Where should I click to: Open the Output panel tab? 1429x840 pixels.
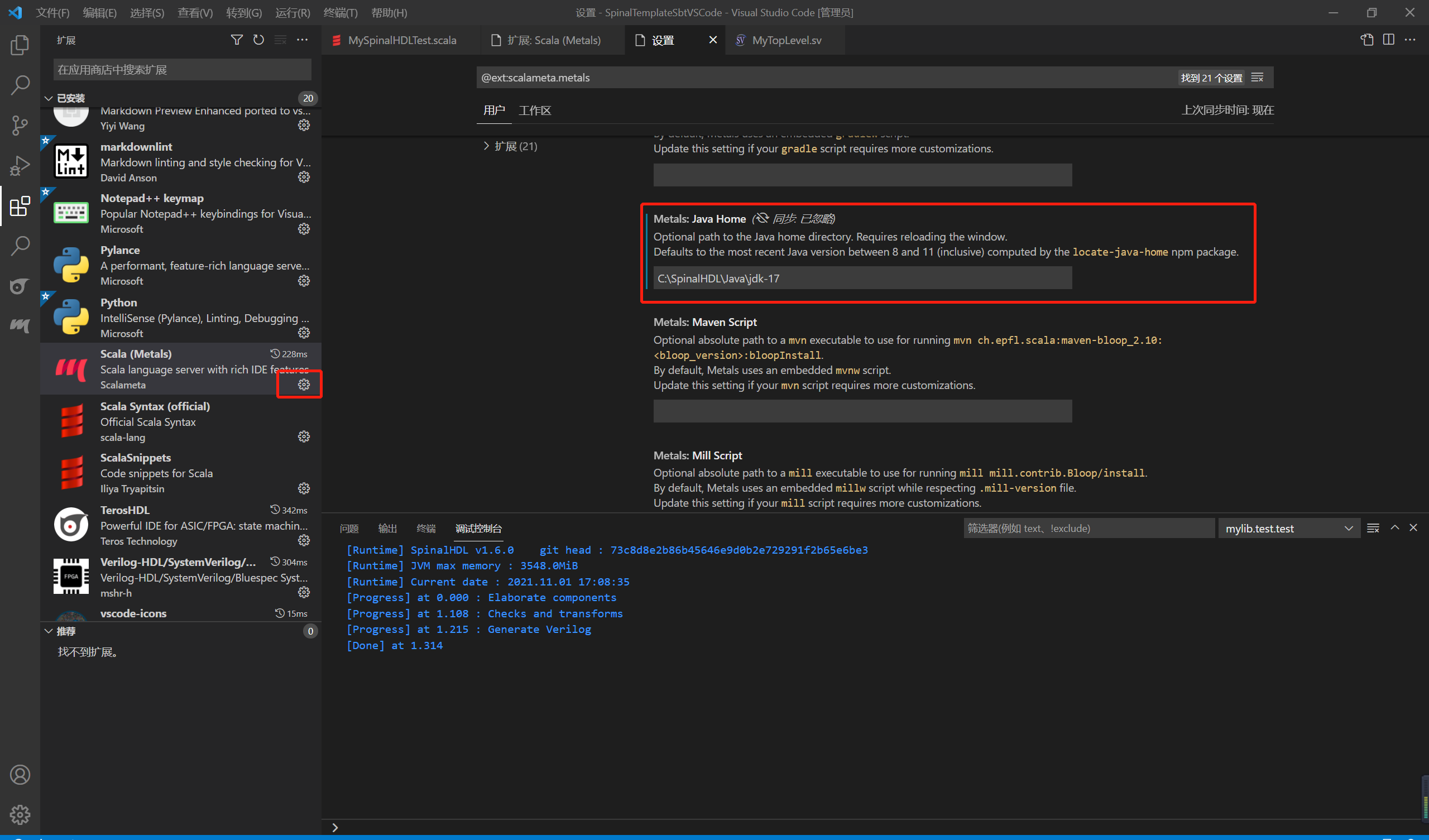[x=387, y=529]
